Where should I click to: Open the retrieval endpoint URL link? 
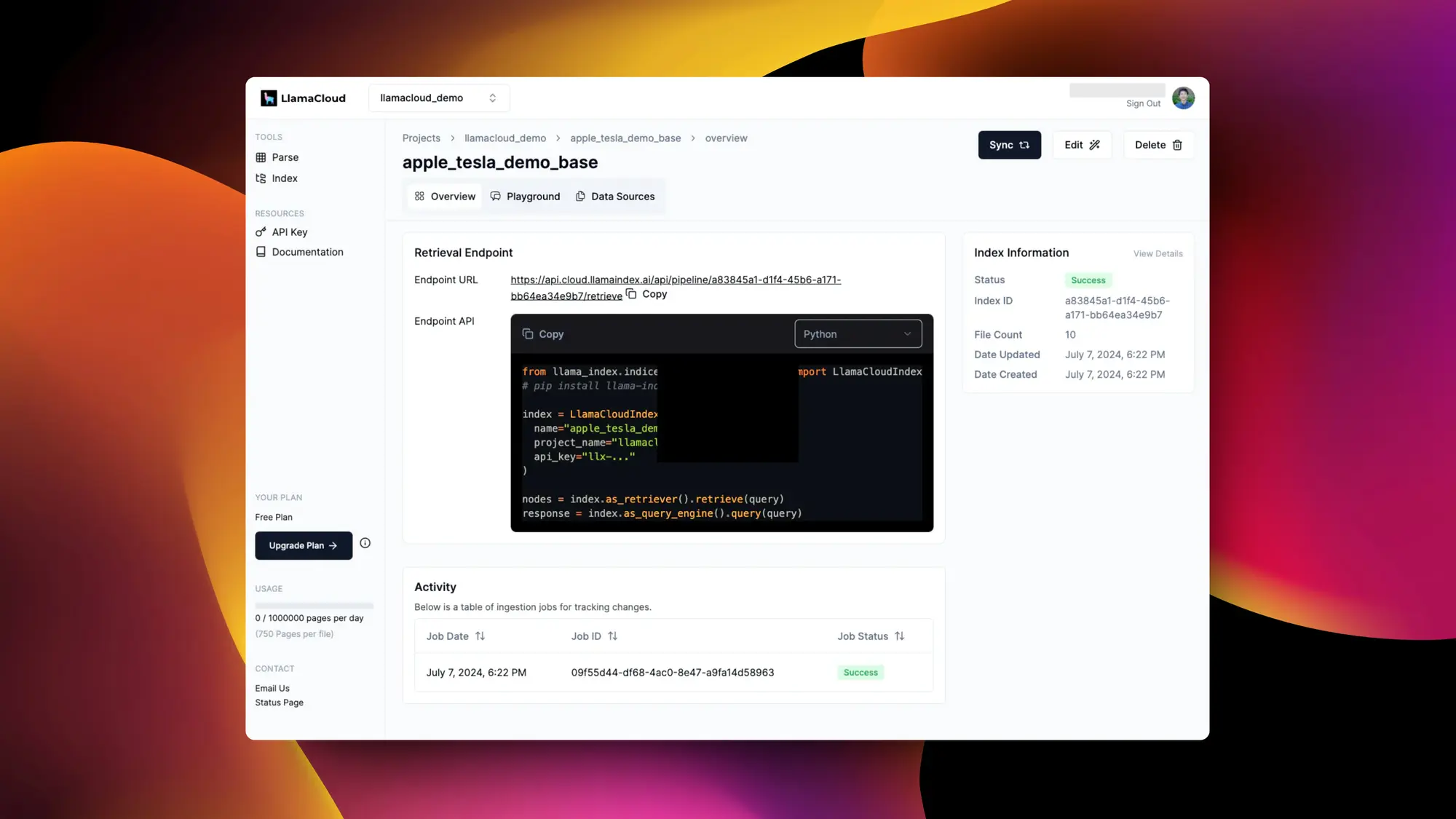676,288
